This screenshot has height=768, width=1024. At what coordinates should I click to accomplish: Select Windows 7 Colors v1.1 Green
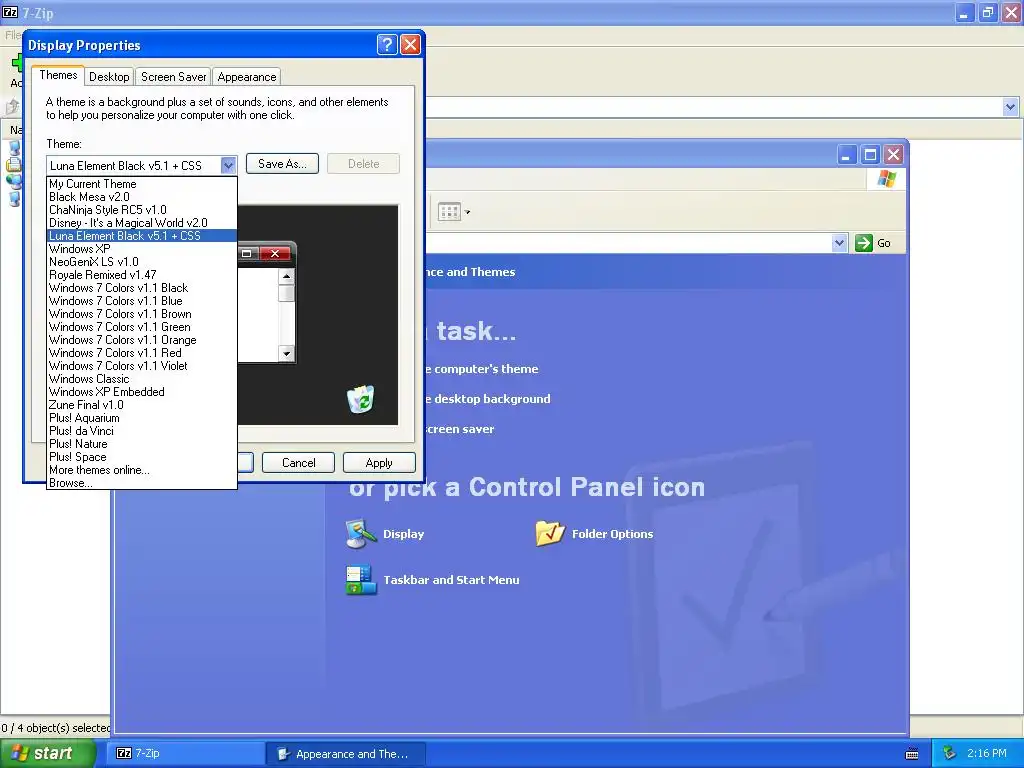142,327
